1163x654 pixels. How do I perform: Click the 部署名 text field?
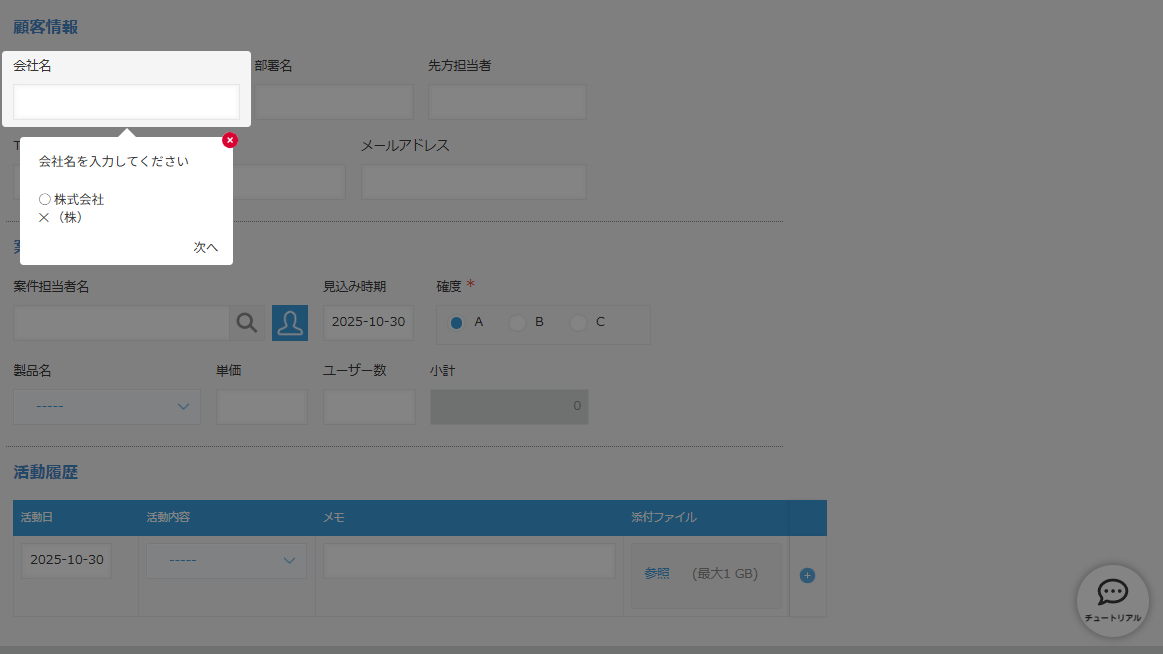coord(334,102)
